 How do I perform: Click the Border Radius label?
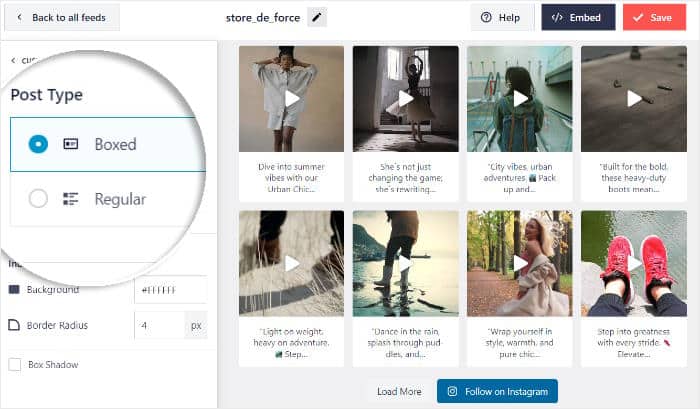(x=57, y=325)
